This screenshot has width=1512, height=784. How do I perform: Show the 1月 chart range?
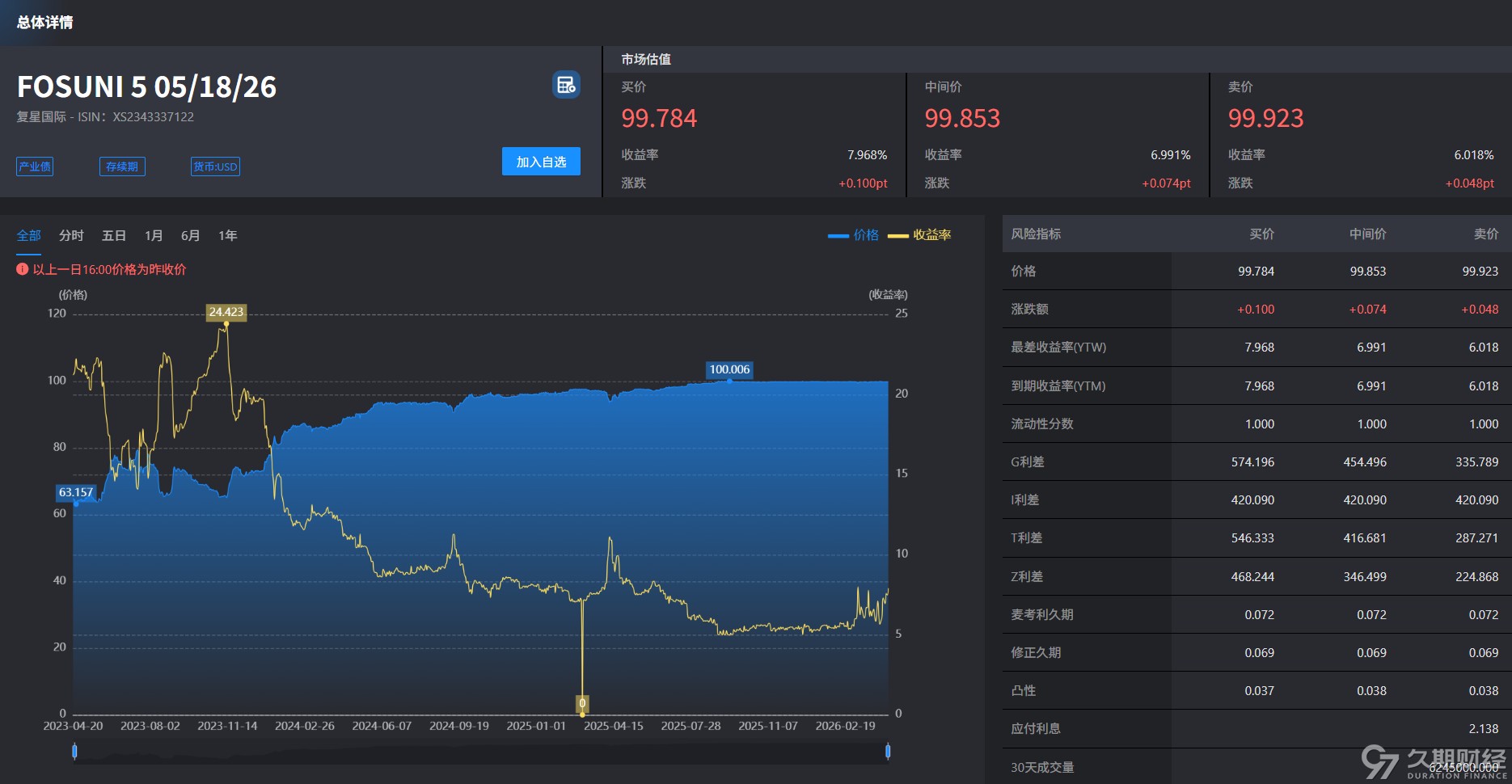click(x=154, y=235)
